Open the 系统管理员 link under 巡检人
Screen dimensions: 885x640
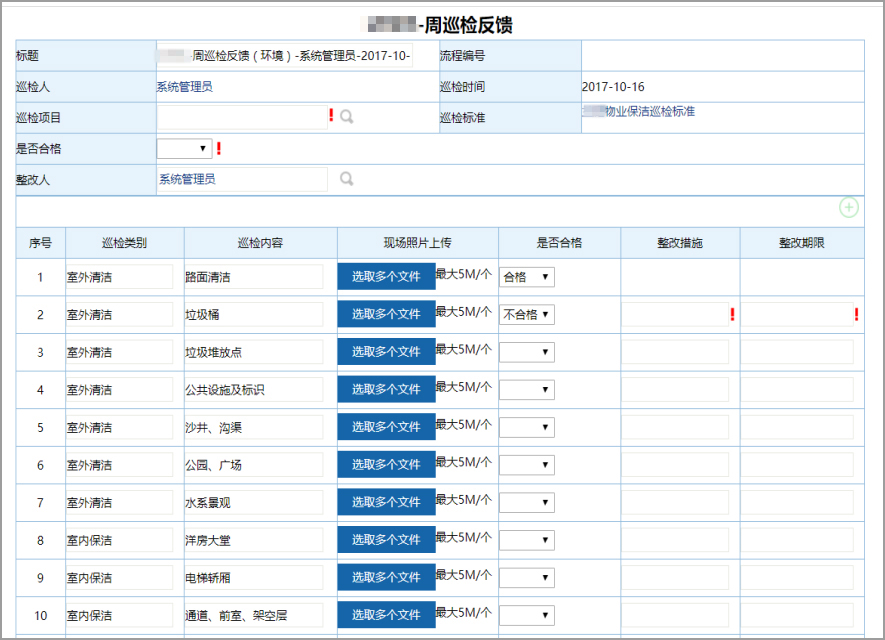[x=185, y=86]
